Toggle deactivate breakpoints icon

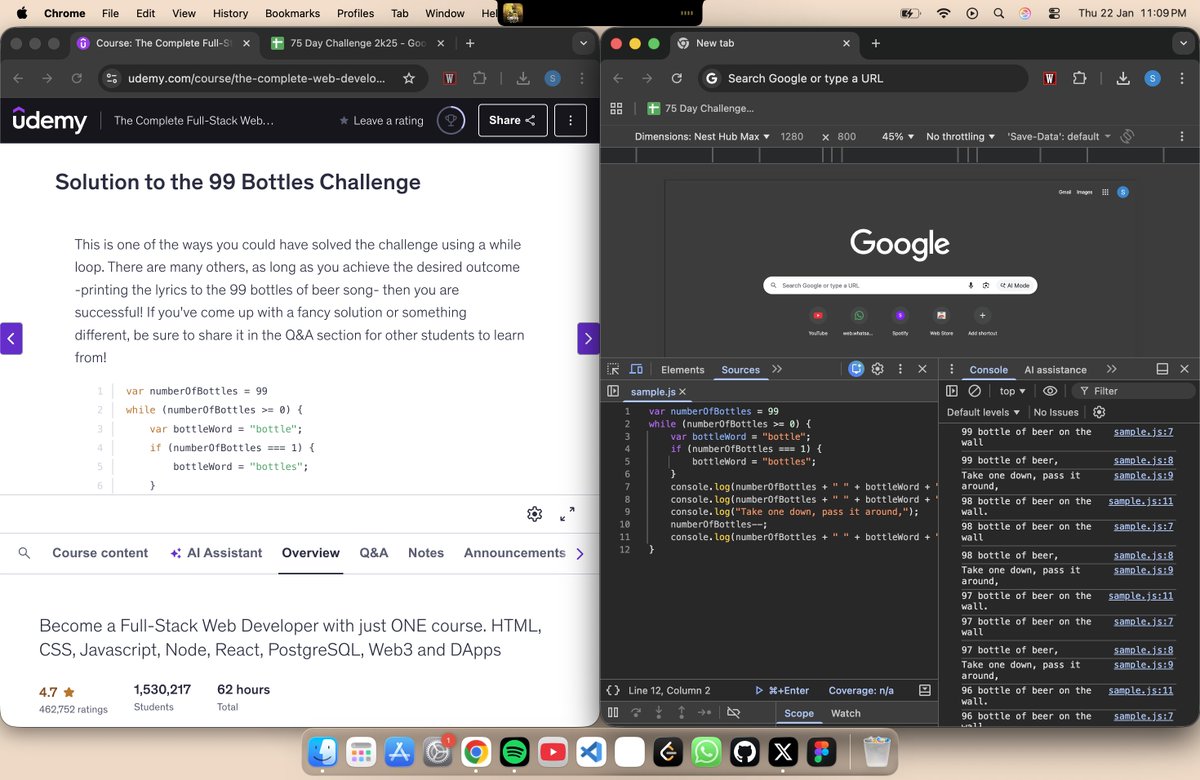click(x=733, y=713)
